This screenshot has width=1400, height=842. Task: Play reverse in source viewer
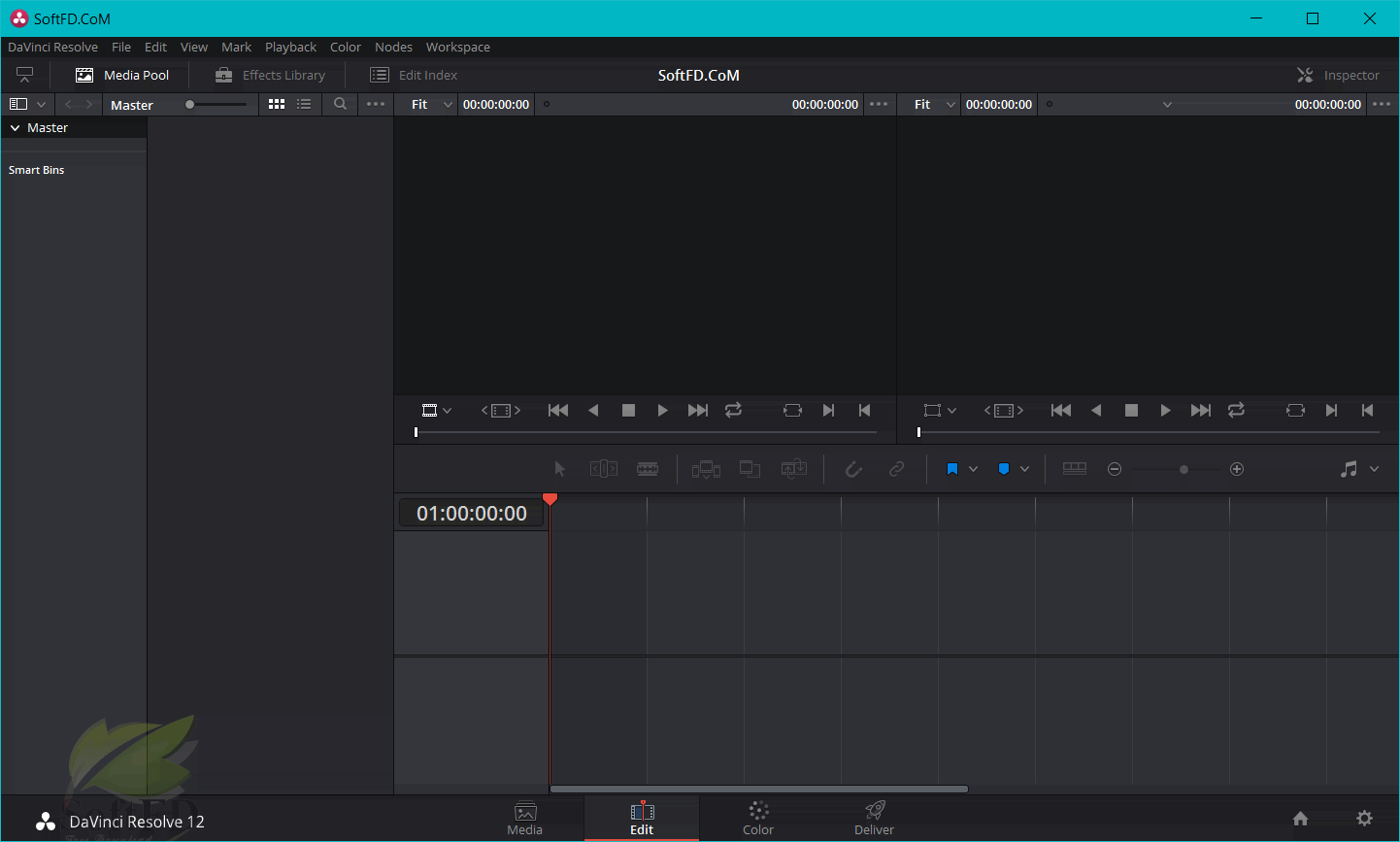[x=593, y=411]
